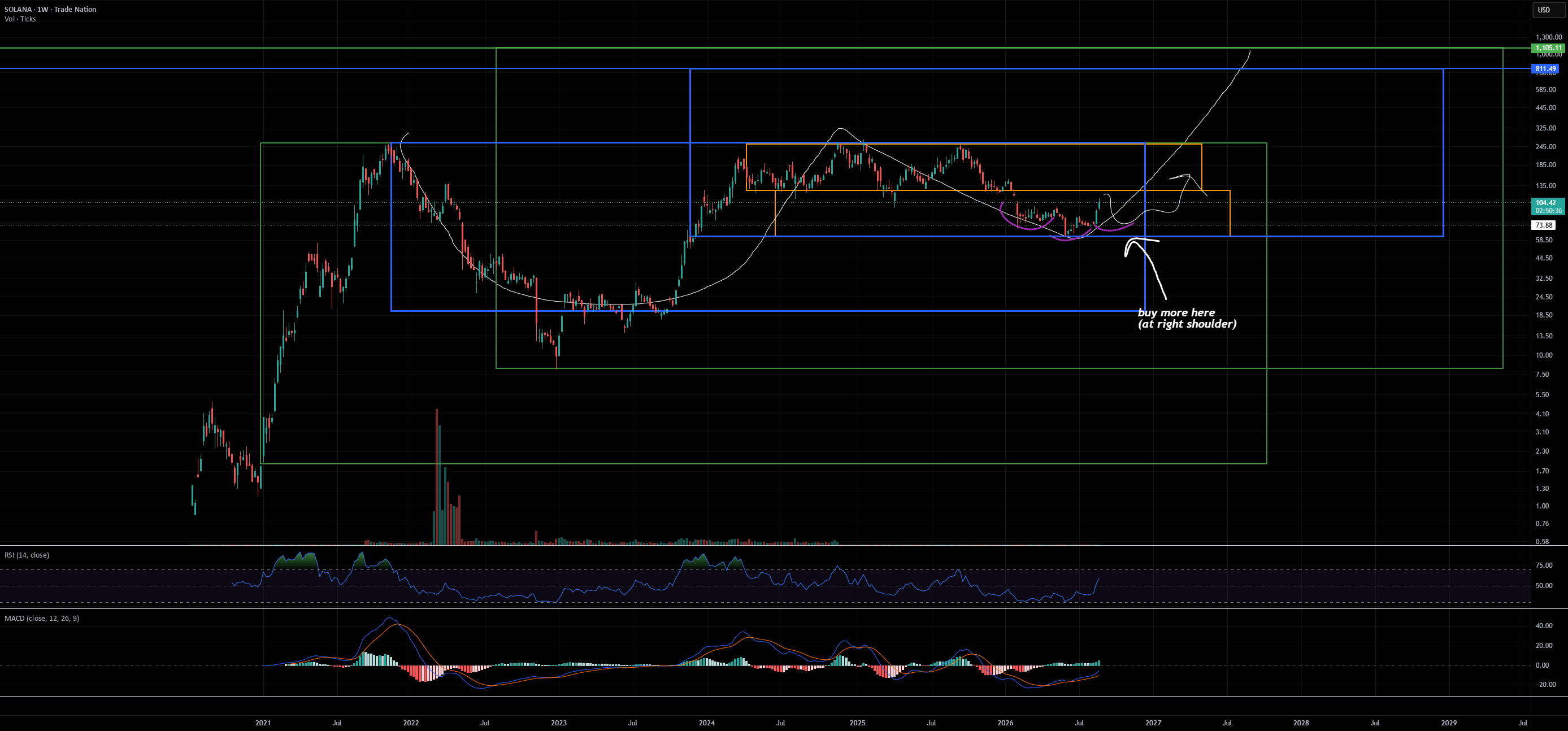This screenshot has height=731, width=1568.
Task: Select the 'buy more here' chart annotation
Action: (1187, 318)
